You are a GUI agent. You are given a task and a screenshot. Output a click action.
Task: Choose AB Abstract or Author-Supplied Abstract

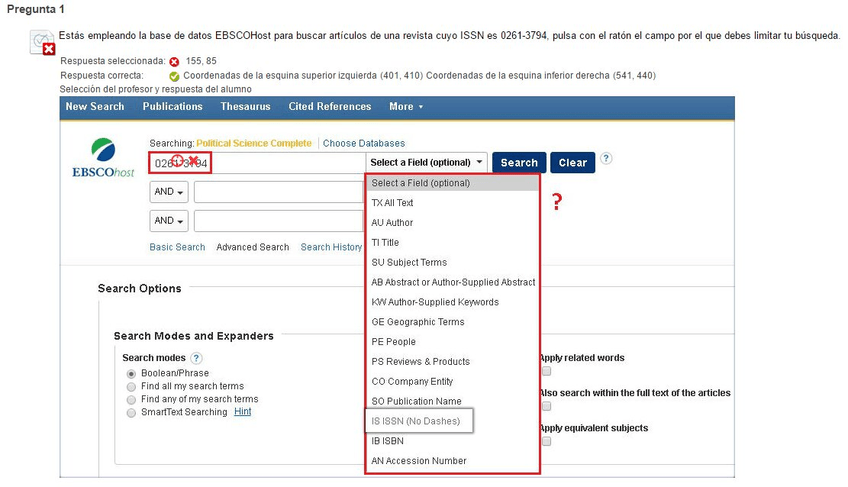tap(453, 282)
